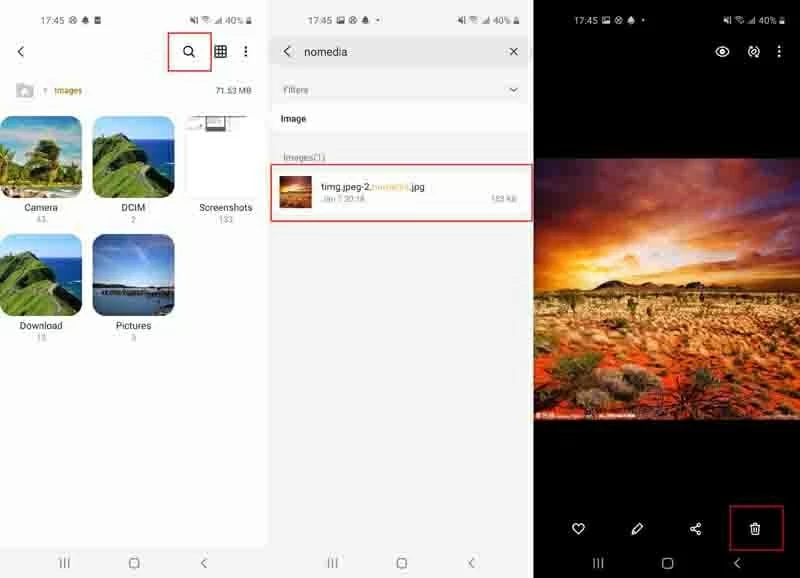
Task: Open the DCIM folder thumbnail
Action: [133, 157]
